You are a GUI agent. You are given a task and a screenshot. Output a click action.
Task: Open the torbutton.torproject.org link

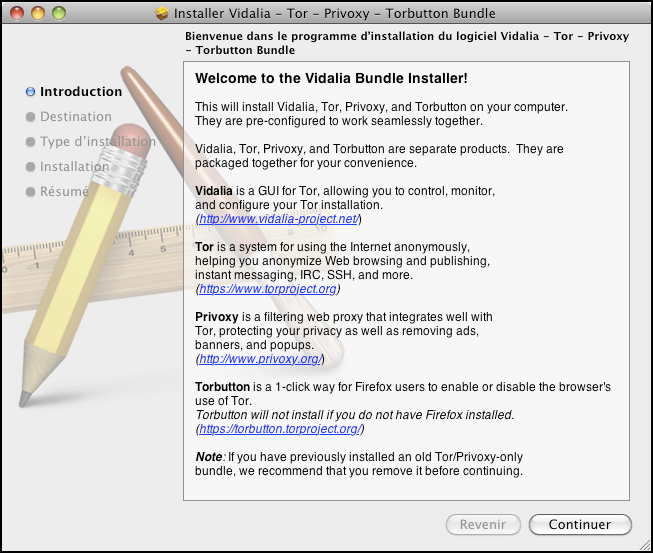[280, 428]
